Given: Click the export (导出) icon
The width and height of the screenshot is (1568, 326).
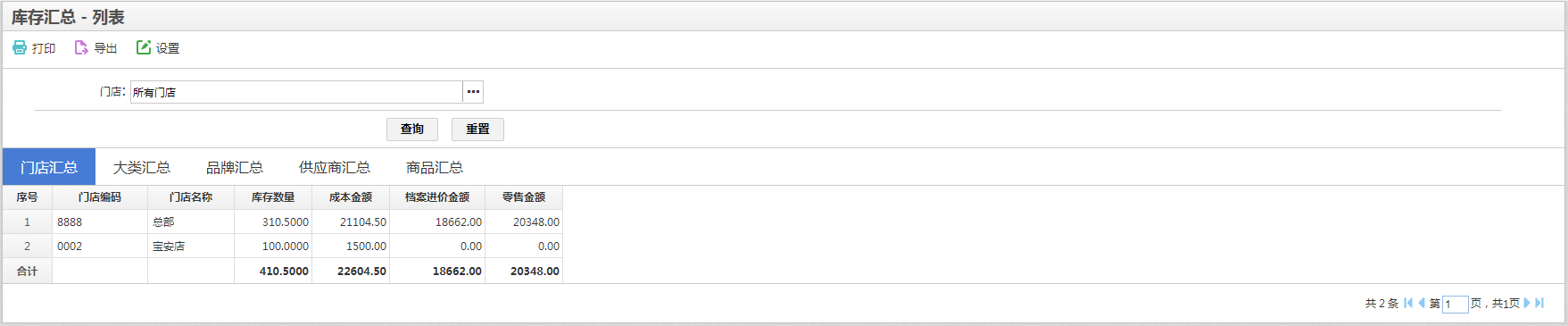Looking at the screenshot, I should tap(81, 47).
